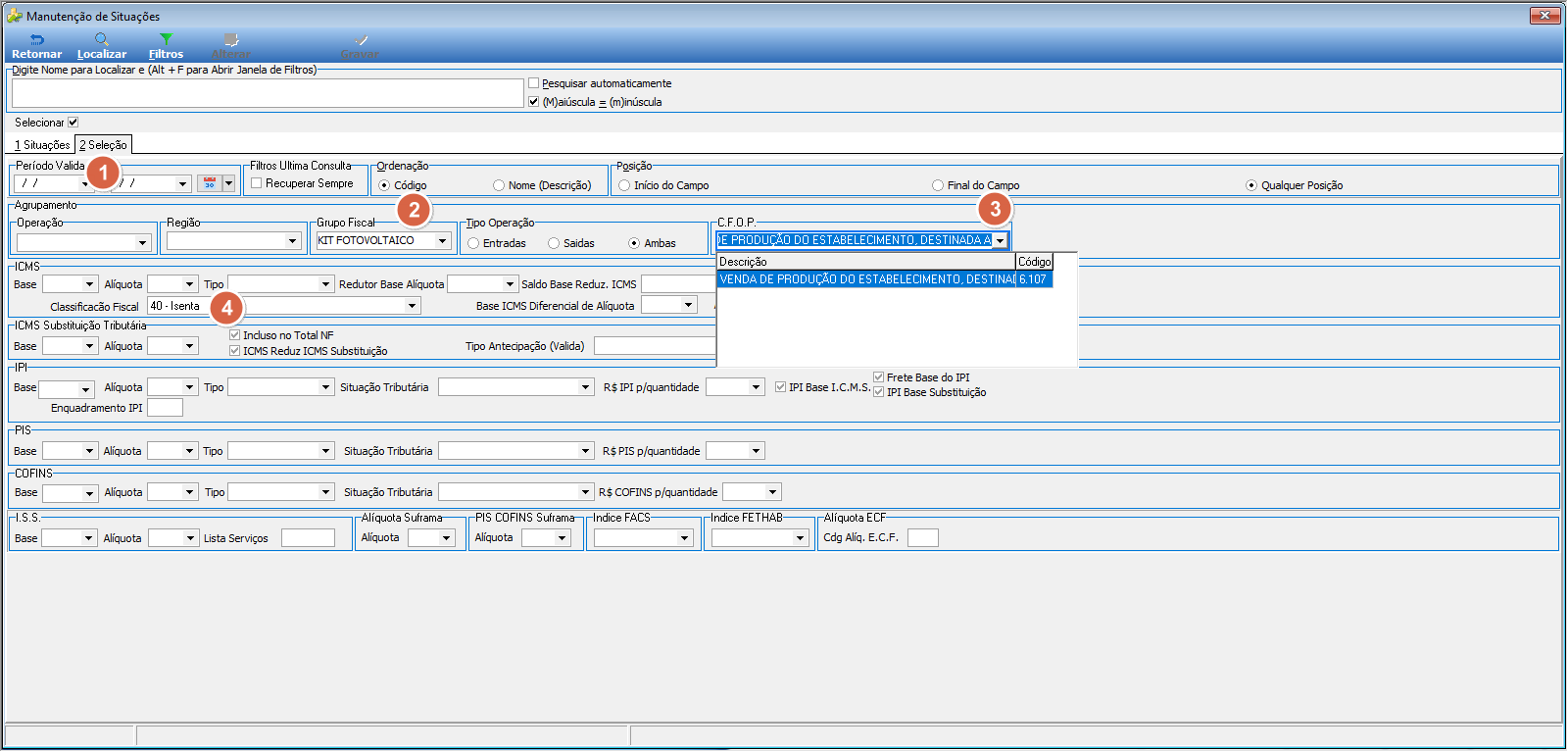Screen dimensions: 1568x752
Task: Collapse the C.F.O.P. dropdown arrow
Action: point(1000,241)
